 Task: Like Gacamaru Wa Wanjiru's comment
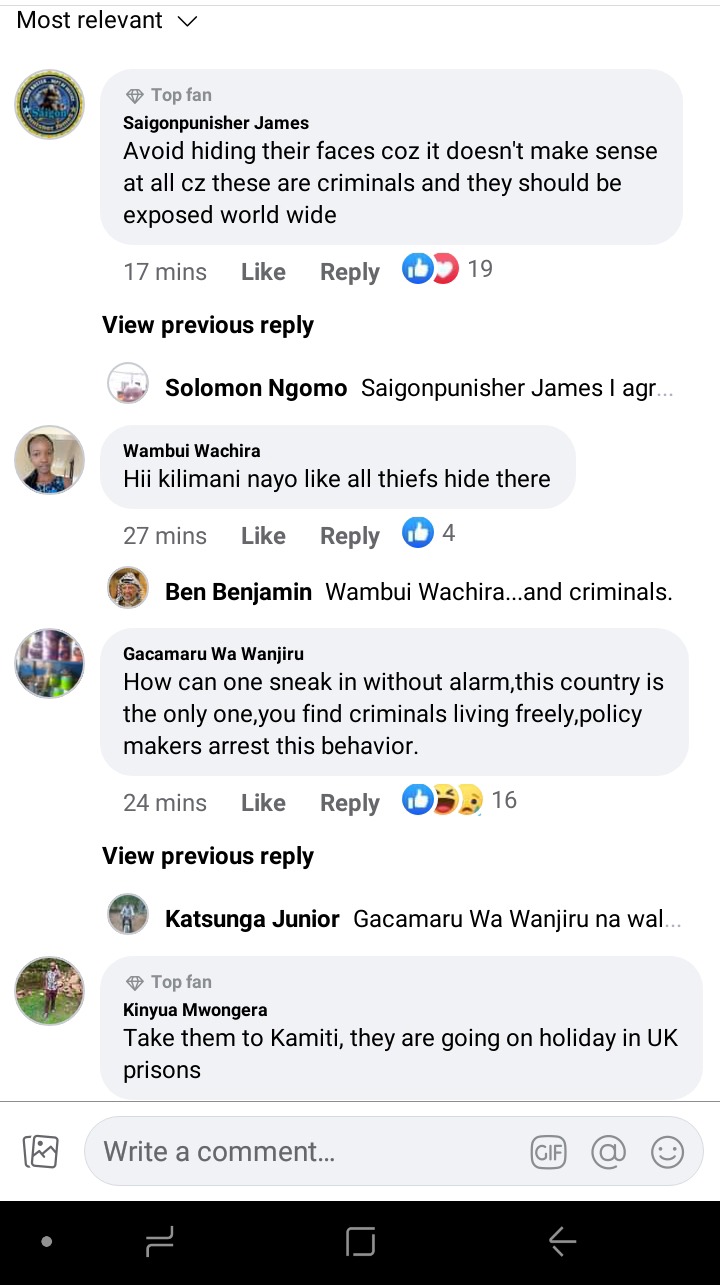pos(263,803)
